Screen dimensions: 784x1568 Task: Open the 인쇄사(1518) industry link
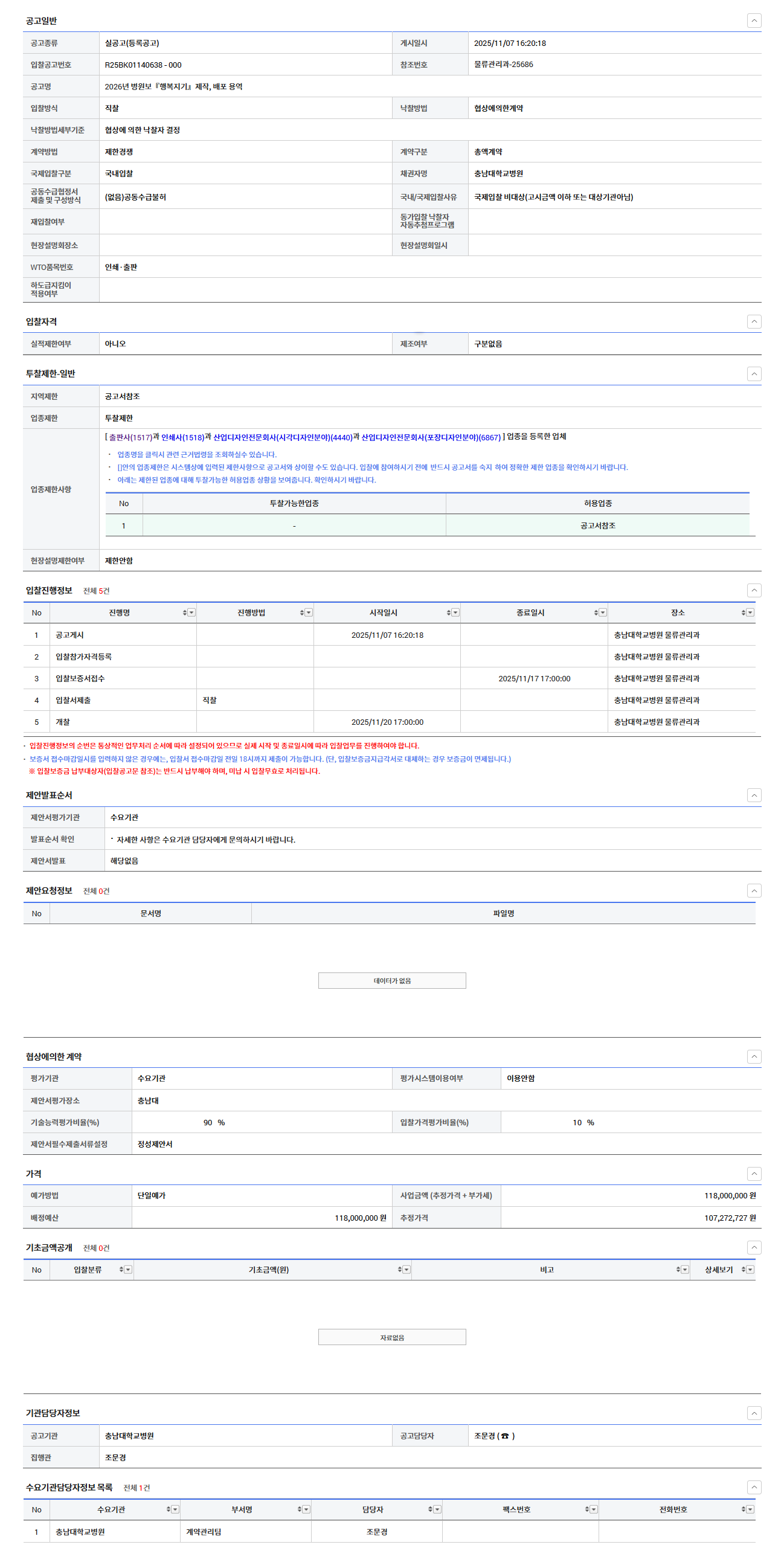click(x=182, y=437)
